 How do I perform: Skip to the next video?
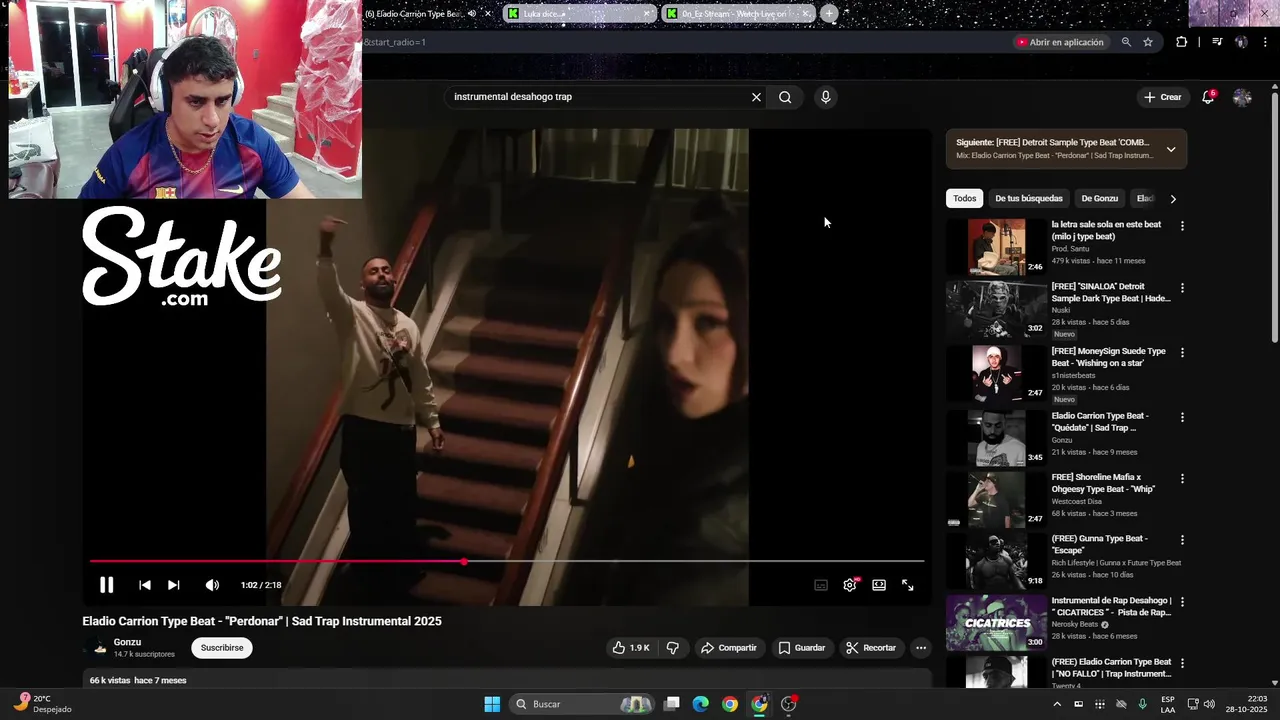(x=173, y=585)
